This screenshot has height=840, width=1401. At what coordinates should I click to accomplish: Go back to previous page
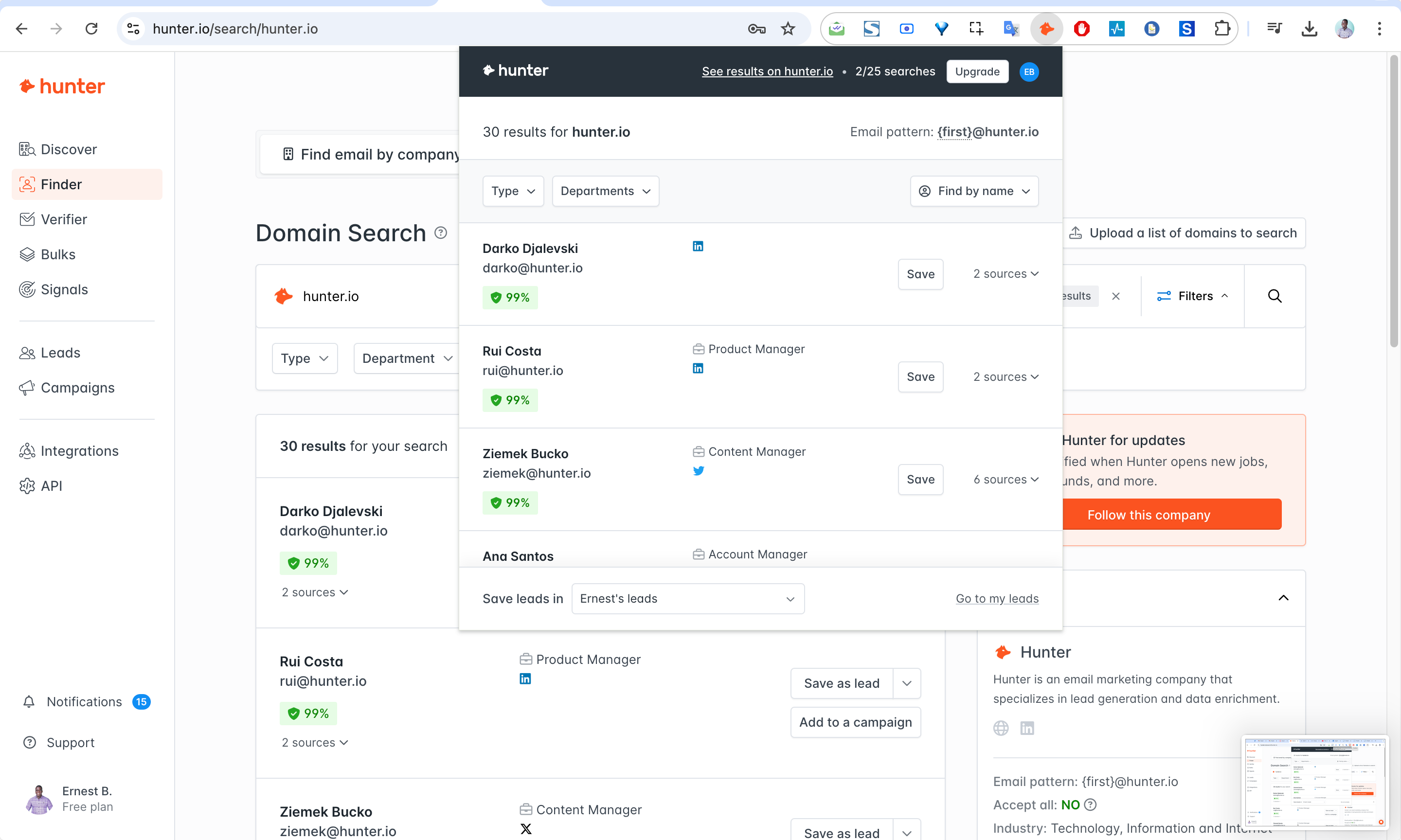tap(21, 29)
